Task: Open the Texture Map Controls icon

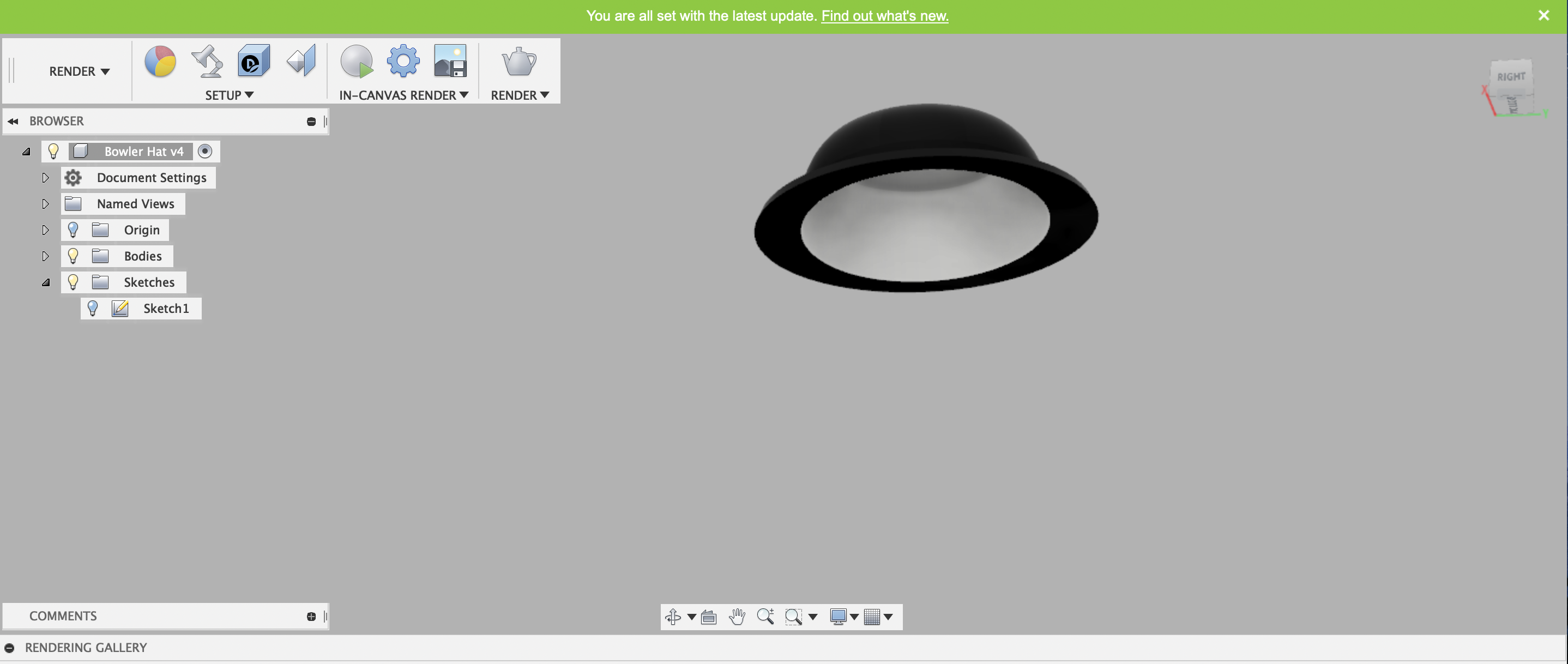Action: [302, 62]
